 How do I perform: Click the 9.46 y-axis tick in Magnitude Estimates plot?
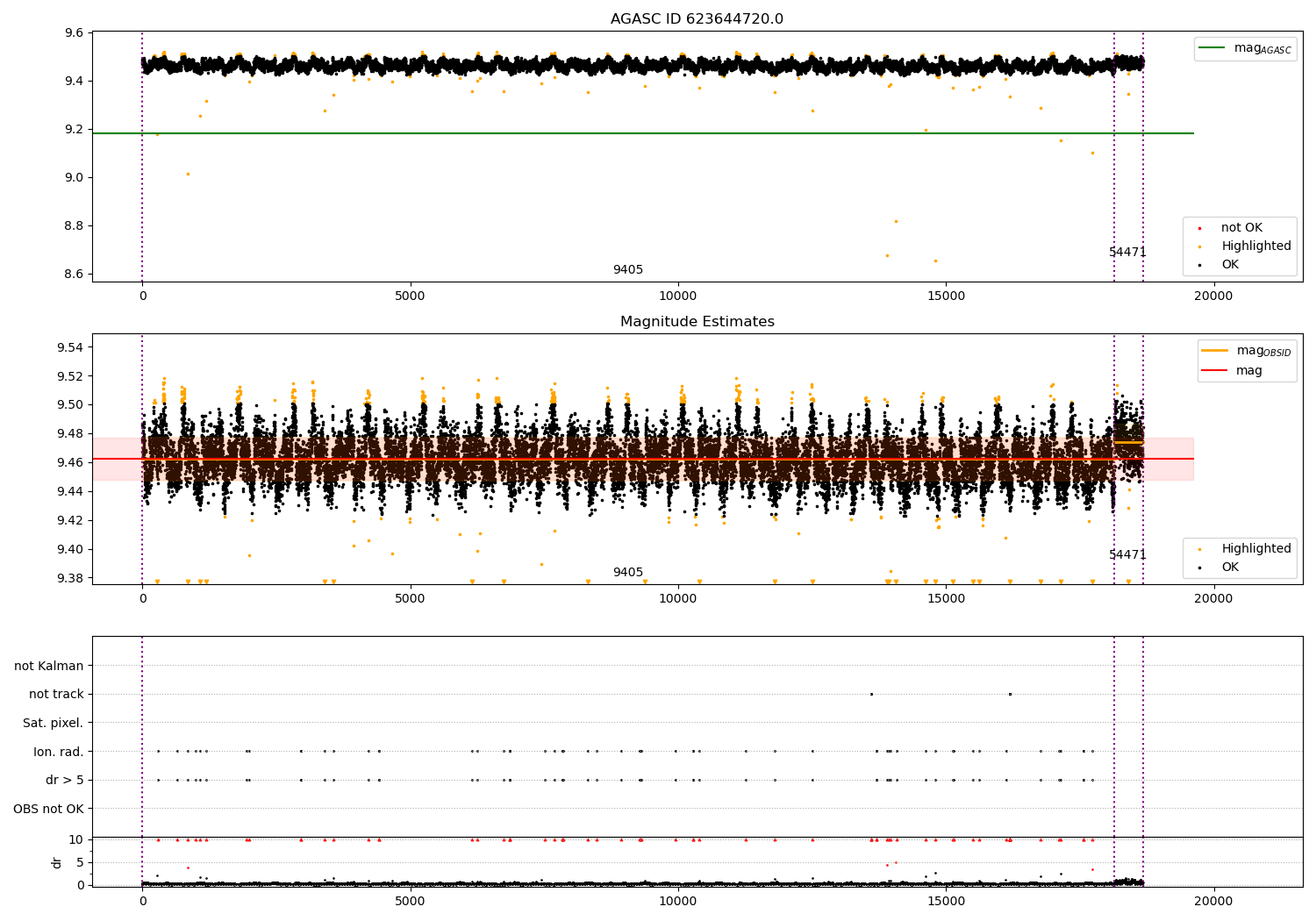70,463
